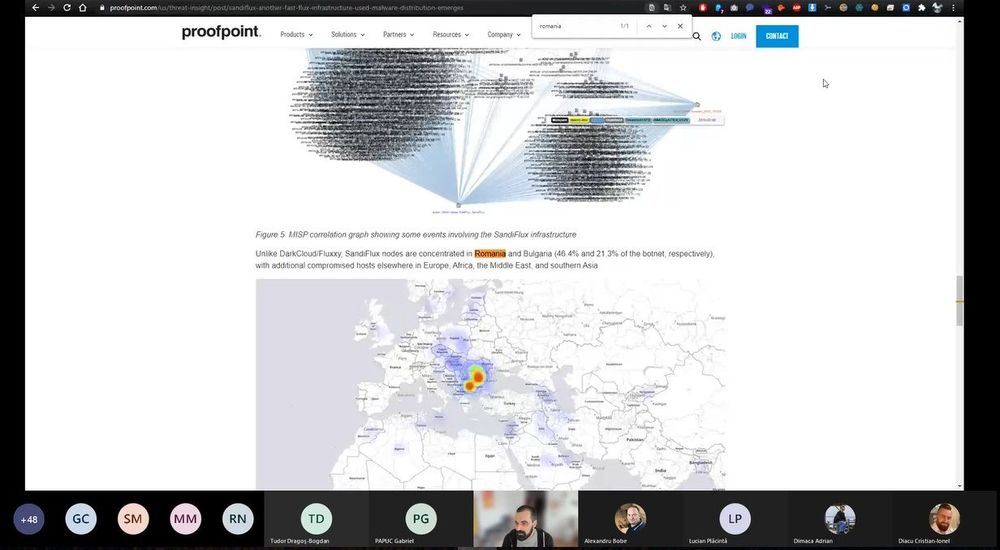Select Alexandru Bobe participant tile

click(630, 519)
